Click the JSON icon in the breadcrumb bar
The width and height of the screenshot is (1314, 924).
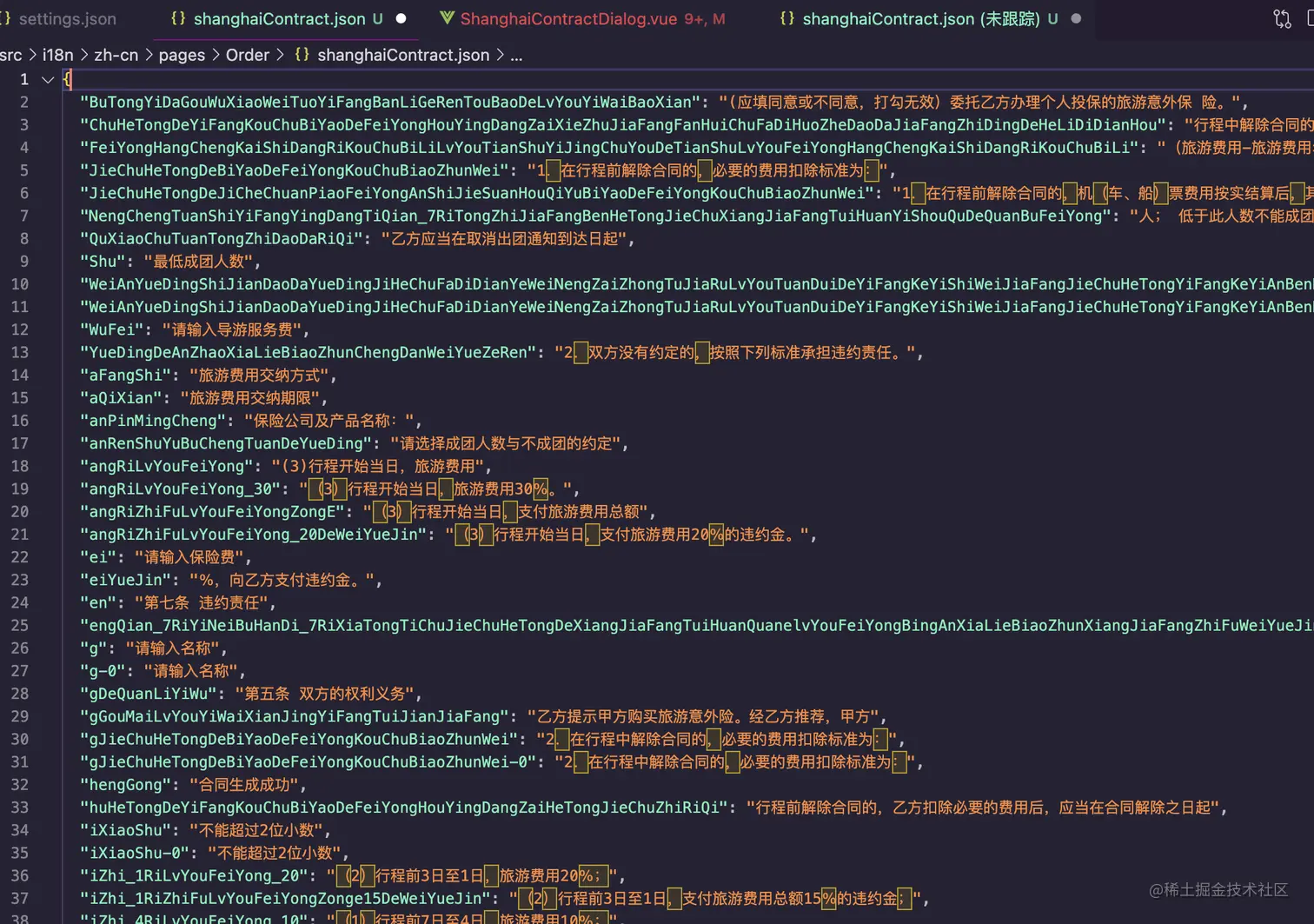pos(302,55)
